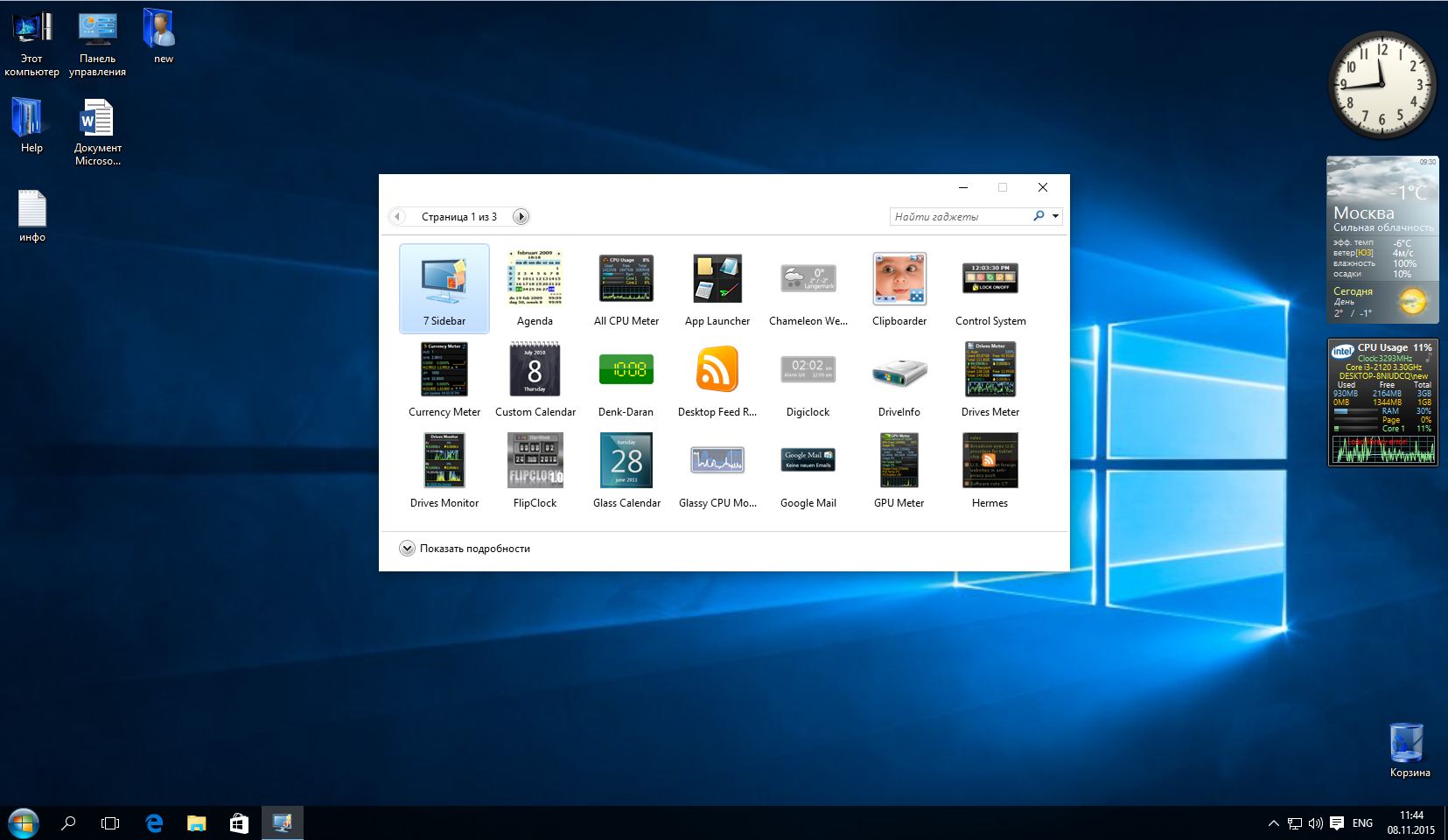This screenshot has width=1448, height=840.
Task: Select the 7 Sidebar gadget
Action: click(x=444, y=288)
